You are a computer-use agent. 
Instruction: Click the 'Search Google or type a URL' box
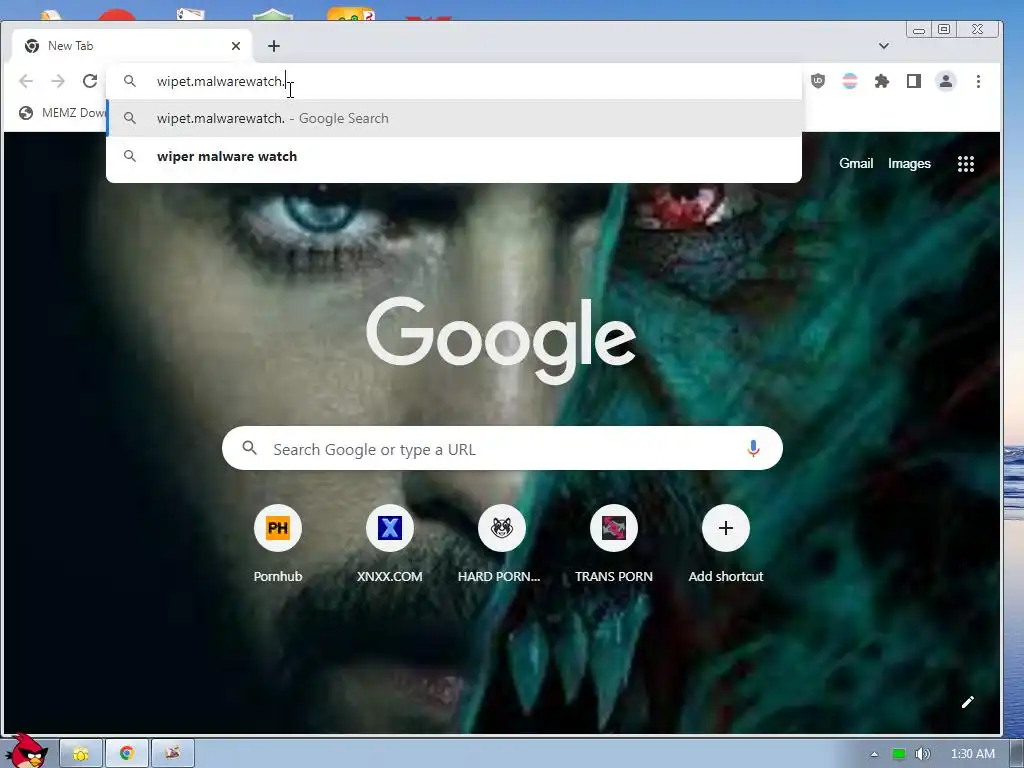tap(502, 448)
